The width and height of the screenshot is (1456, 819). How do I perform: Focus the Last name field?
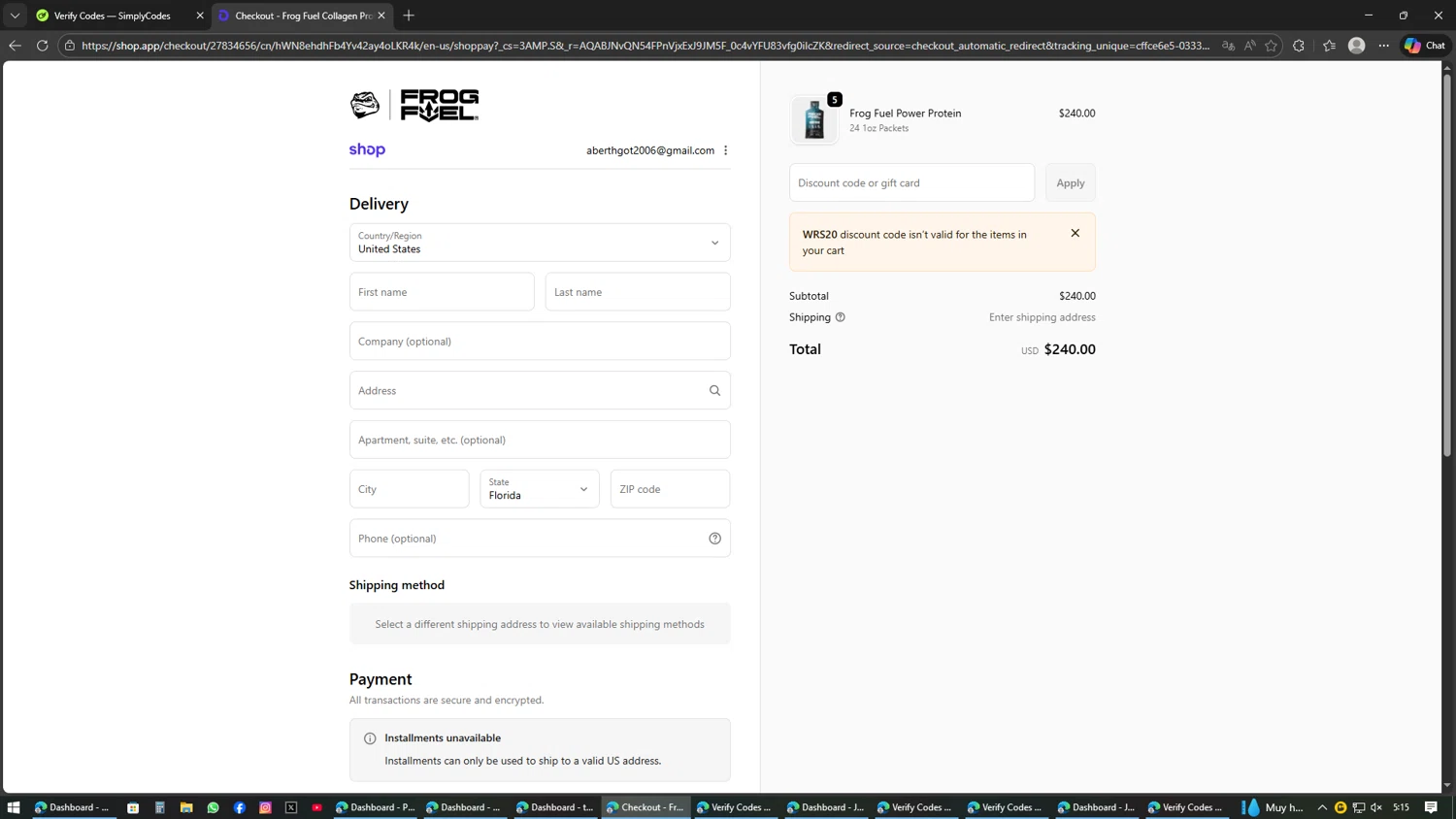(x=638, y=292)
